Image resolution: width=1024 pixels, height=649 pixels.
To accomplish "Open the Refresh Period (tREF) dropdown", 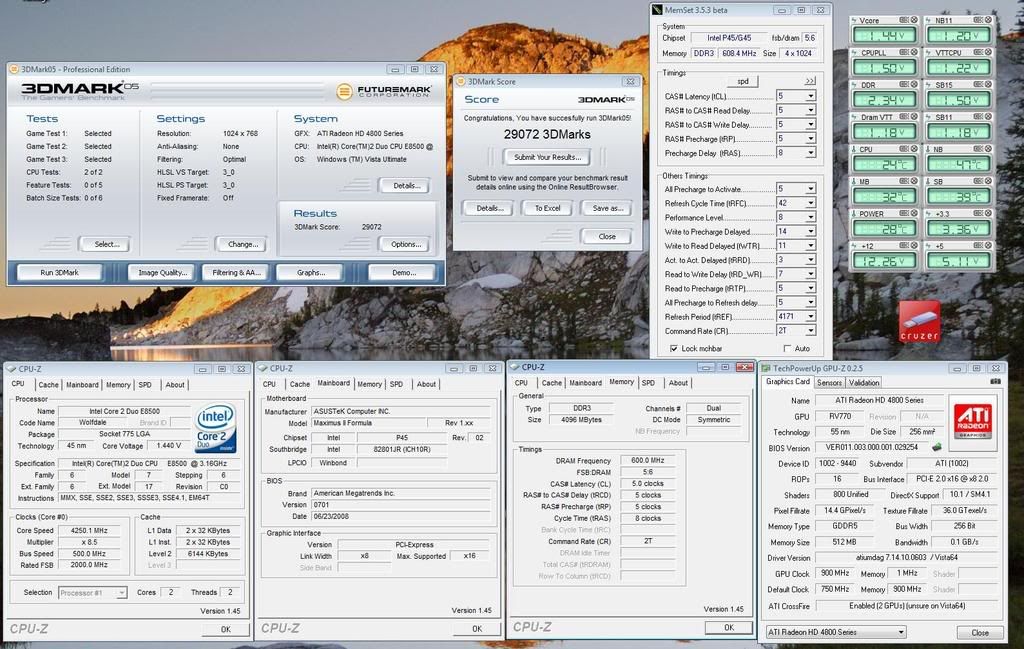I will tap(810, 316).
